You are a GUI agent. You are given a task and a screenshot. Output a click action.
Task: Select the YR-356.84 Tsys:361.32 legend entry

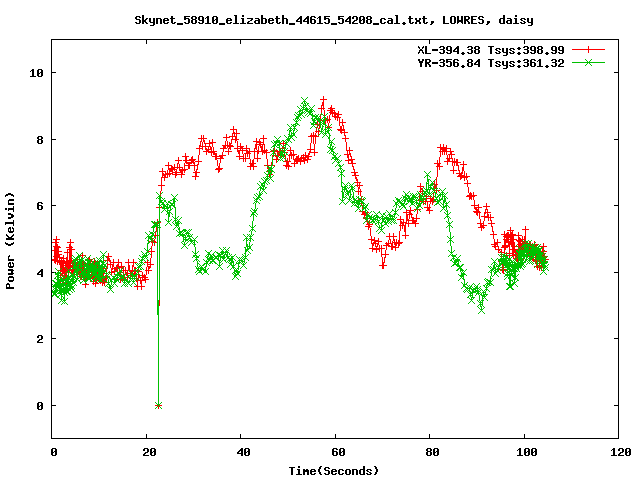pyautogui.click(x=491, y=63)
